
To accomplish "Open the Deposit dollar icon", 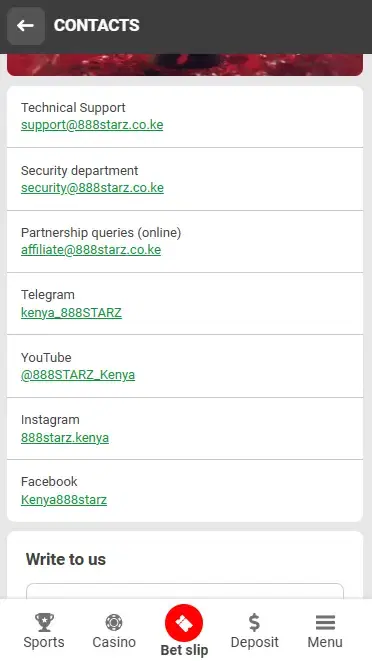I will click(x=254, y=622).
